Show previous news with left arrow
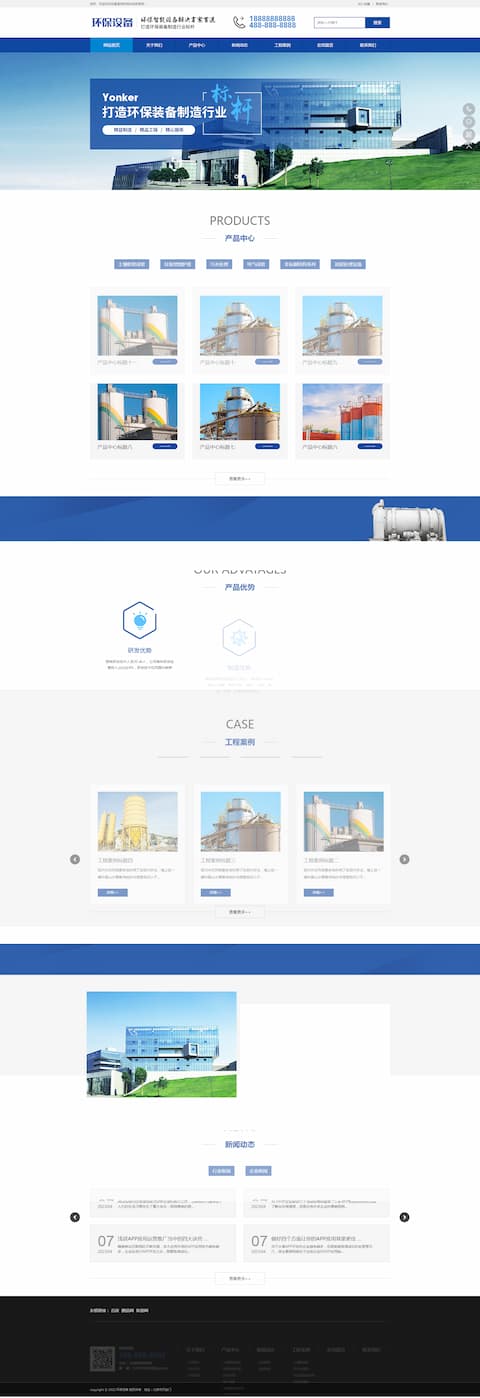Image resolution: width=480 pixels, height=1398 pixels. point(75,1217)
